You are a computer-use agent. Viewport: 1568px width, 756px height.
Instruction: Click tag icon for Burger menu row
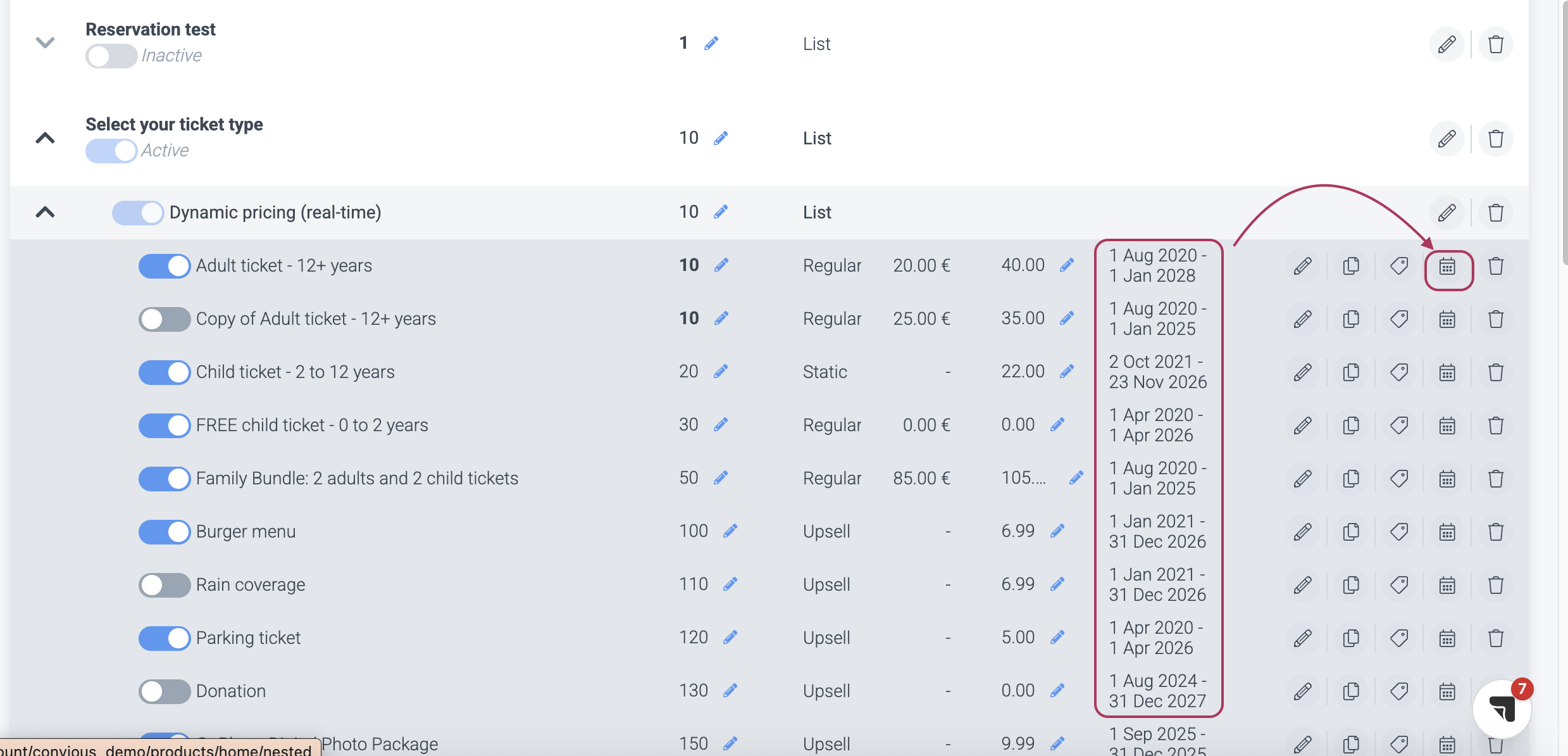(1399, 532)
